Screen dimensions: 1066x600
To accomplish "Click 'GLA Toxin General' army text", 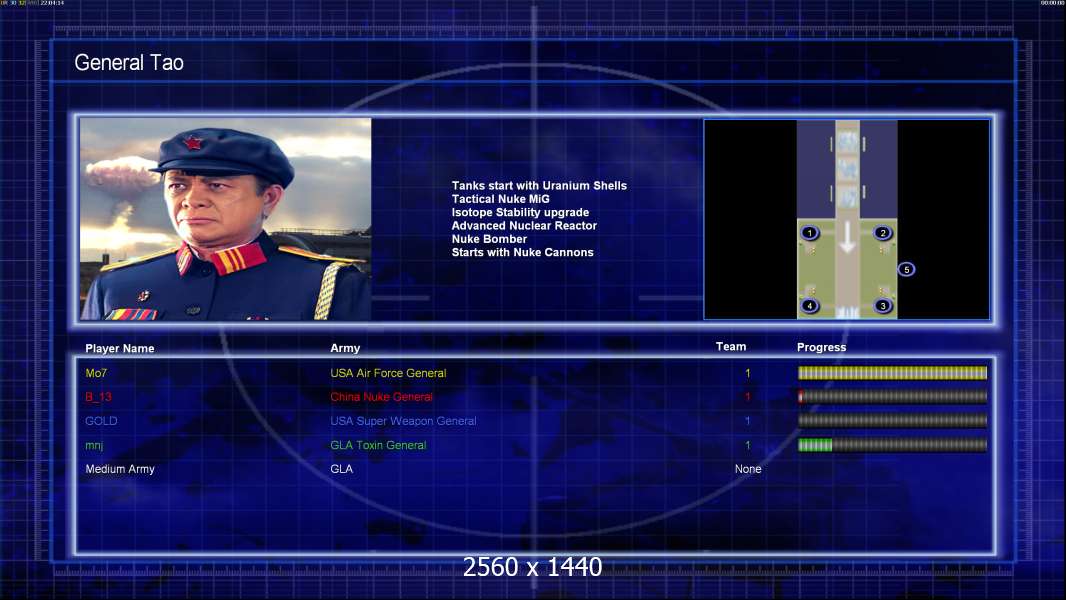I will 378,445.
